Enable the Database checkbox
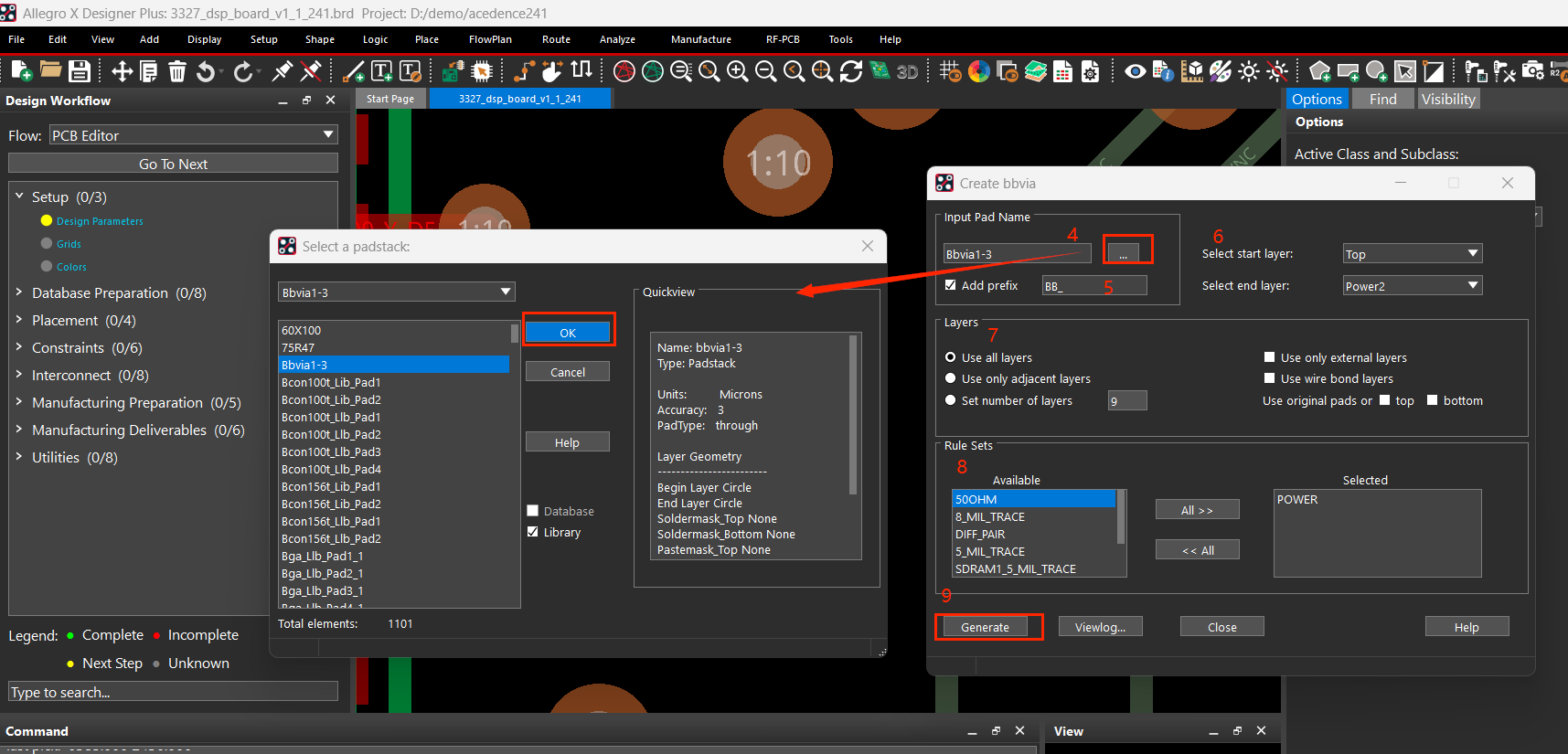Viewport: 1568px width, 754px height. point(532,511)
